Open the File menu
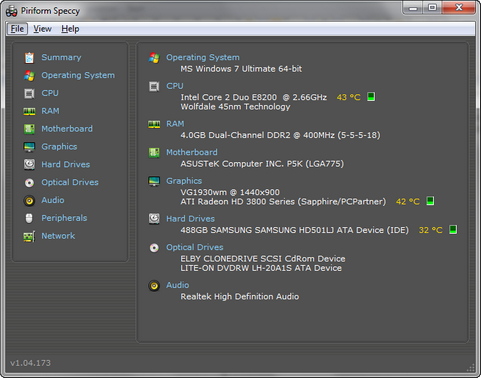Viewport: 481px width, 378px height. coord(17,29)
